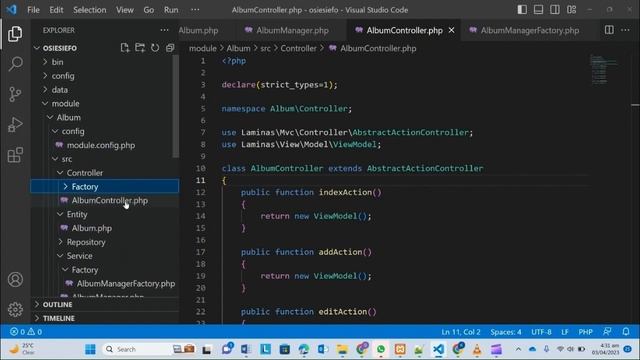Viewport: 640px width, 360px height.
Task: Expand the data folder
Action: coord(60,90)
